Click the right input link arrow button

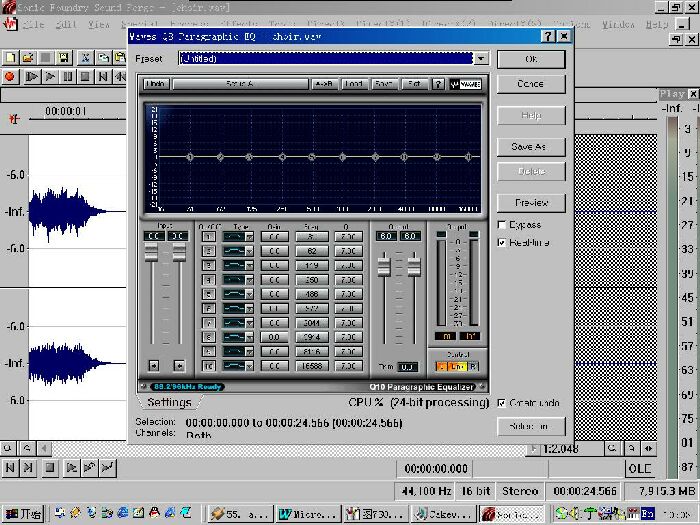179,366
